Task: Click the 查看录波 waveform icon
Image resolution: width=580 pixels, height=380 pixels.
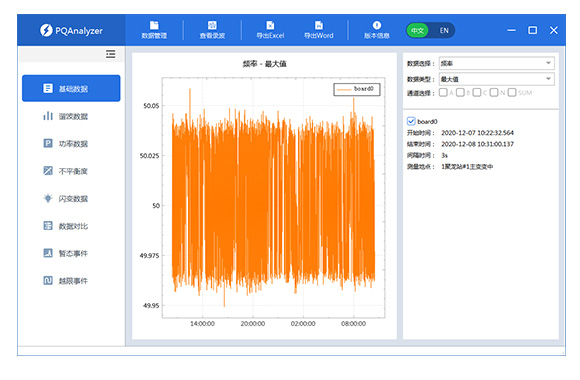Action: pyautogui.click(x=212, y=30)
